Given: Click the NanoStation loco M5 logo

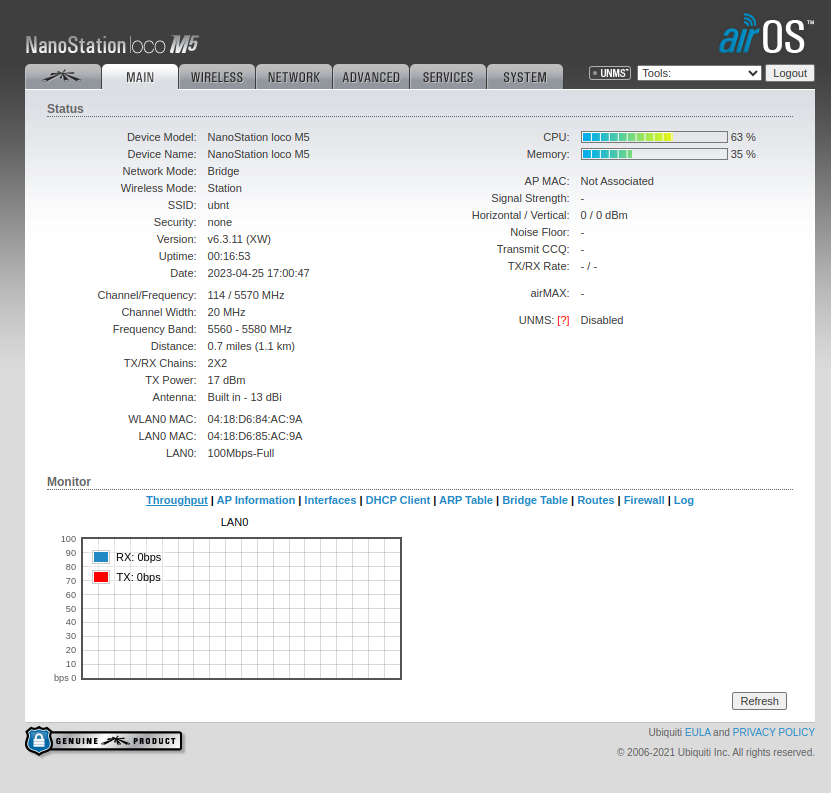Looking at the screenshot, I should click(112, 45).
